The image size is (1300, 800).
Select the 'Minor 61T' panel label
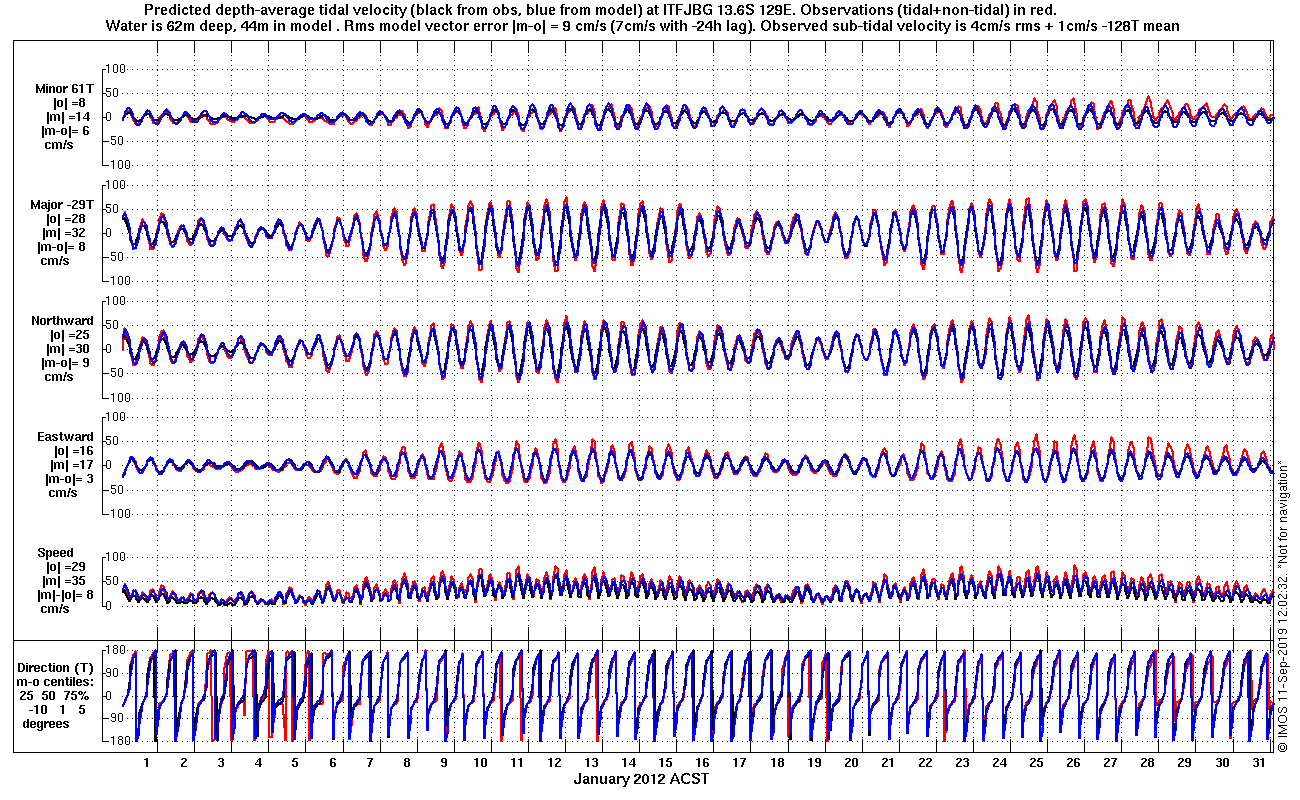tap(65, 88)
